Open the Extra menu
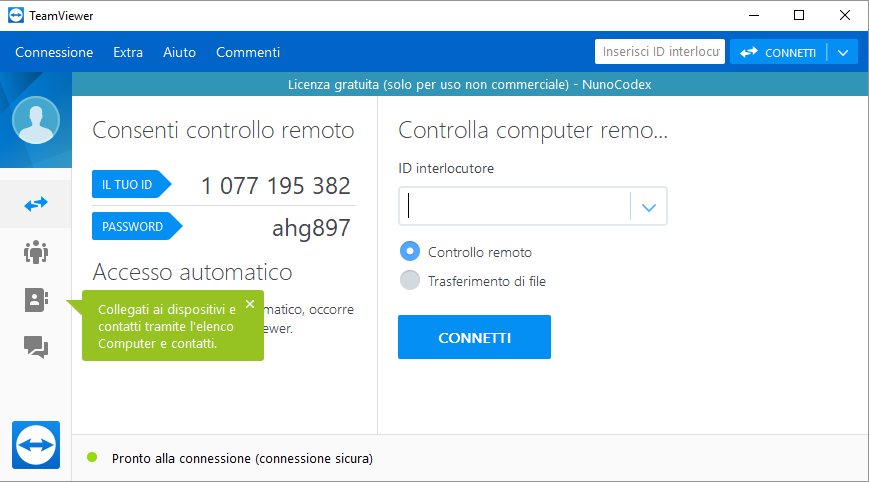 coord(128,53)
